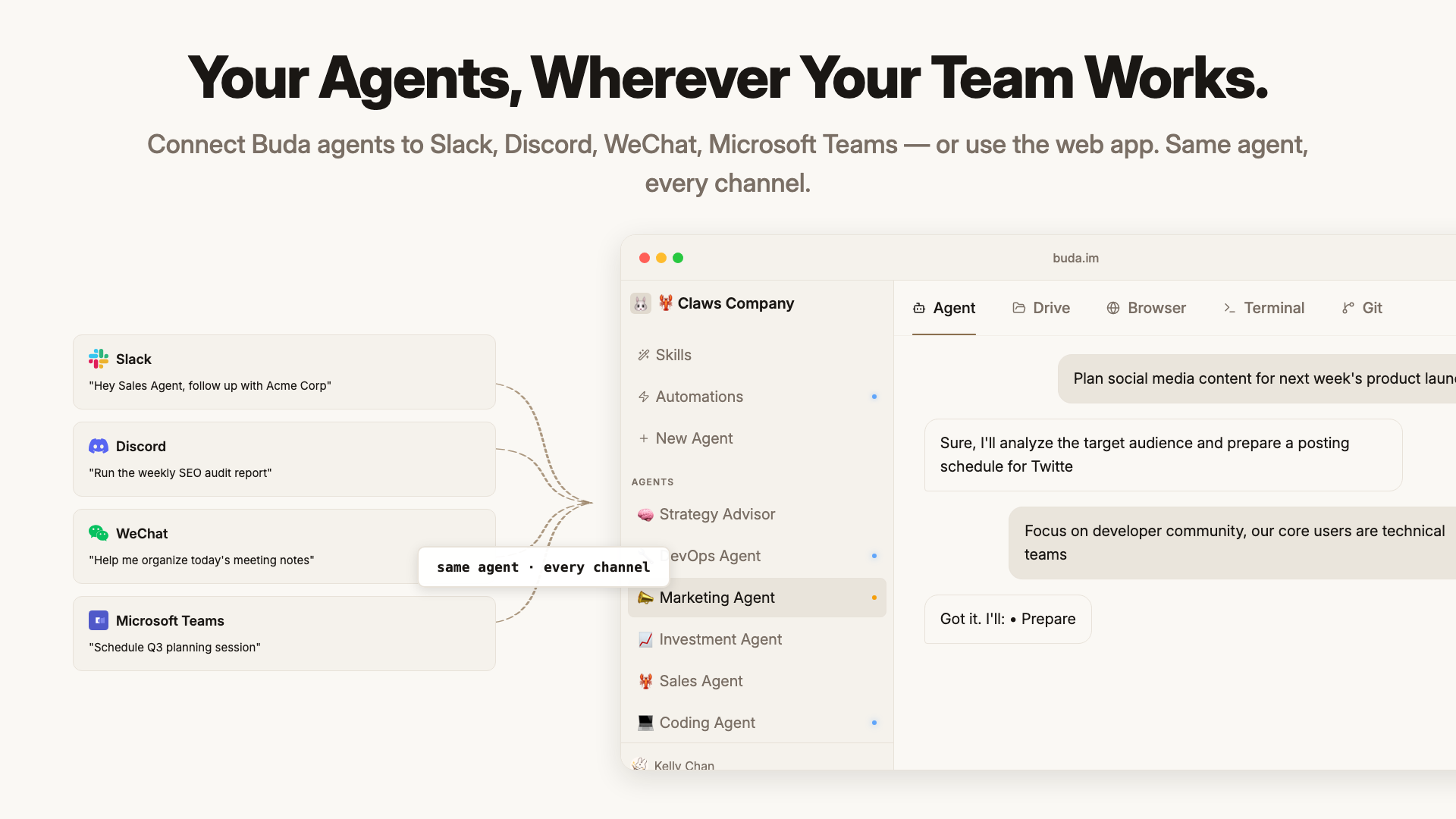Click the Claws Company workspace name

[x=736, y=303]
